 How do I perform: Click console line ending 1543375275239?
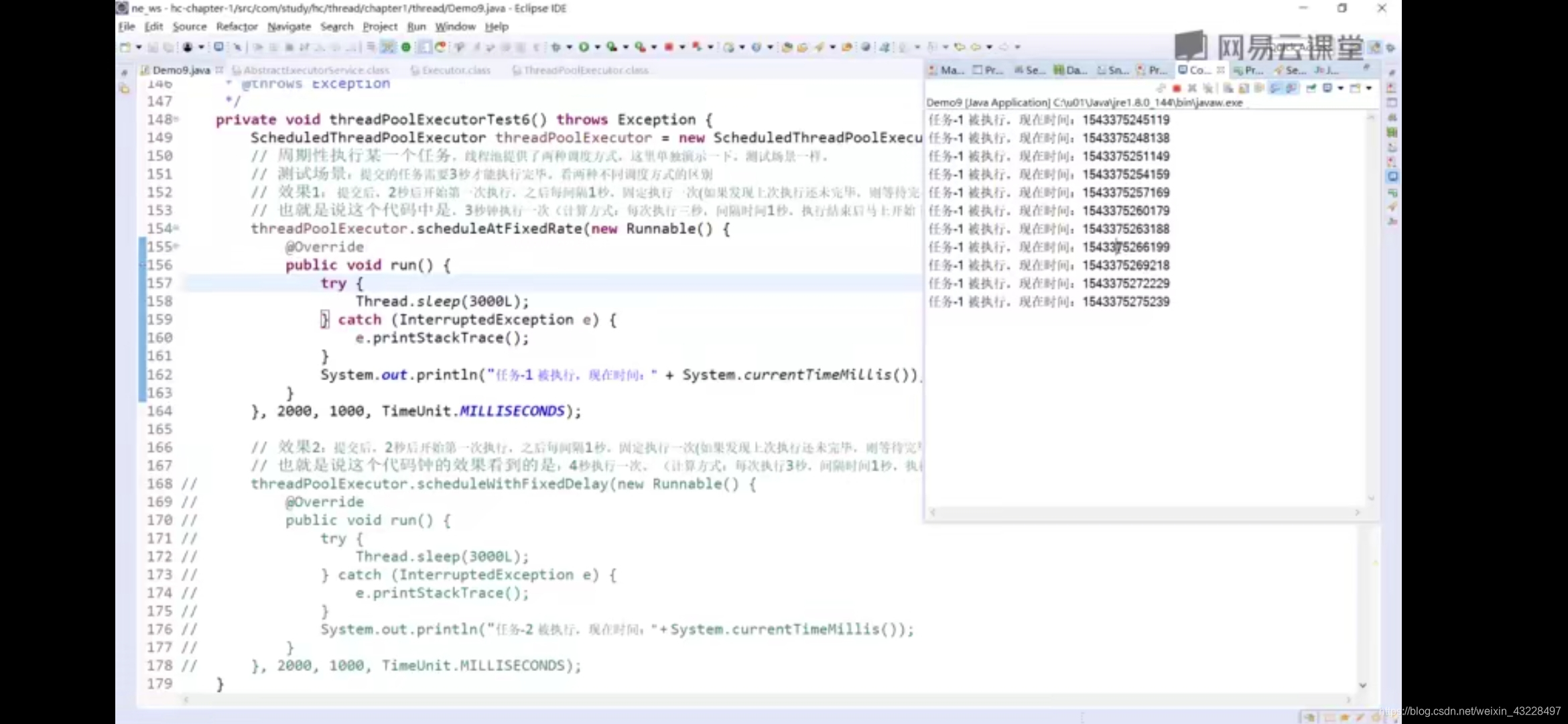(1049, 302)
